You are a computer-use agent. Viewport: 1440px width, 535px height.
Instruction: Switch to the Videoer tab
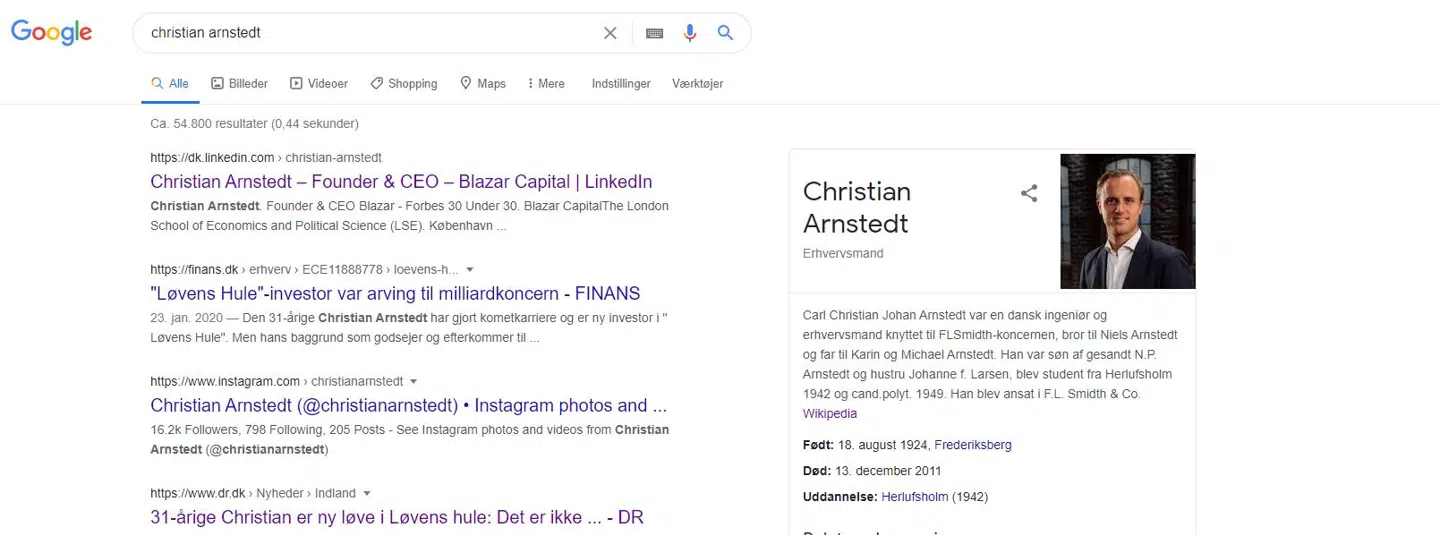click(x=319, y=84)
